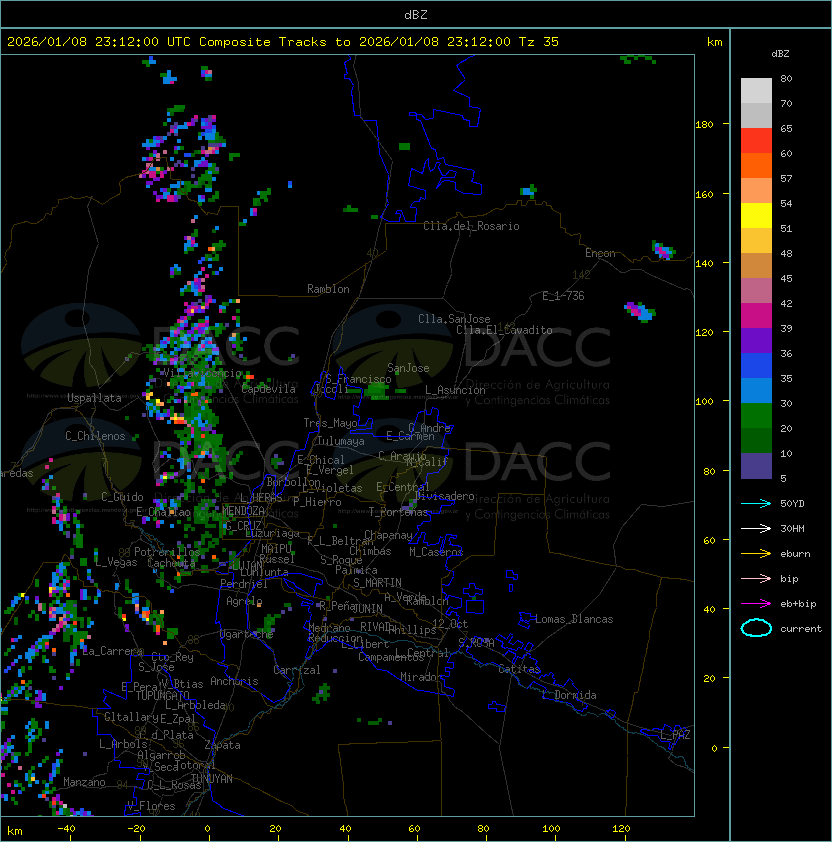Click the JUNIN label
Viewport: 832px width, 842px height.
367,609
